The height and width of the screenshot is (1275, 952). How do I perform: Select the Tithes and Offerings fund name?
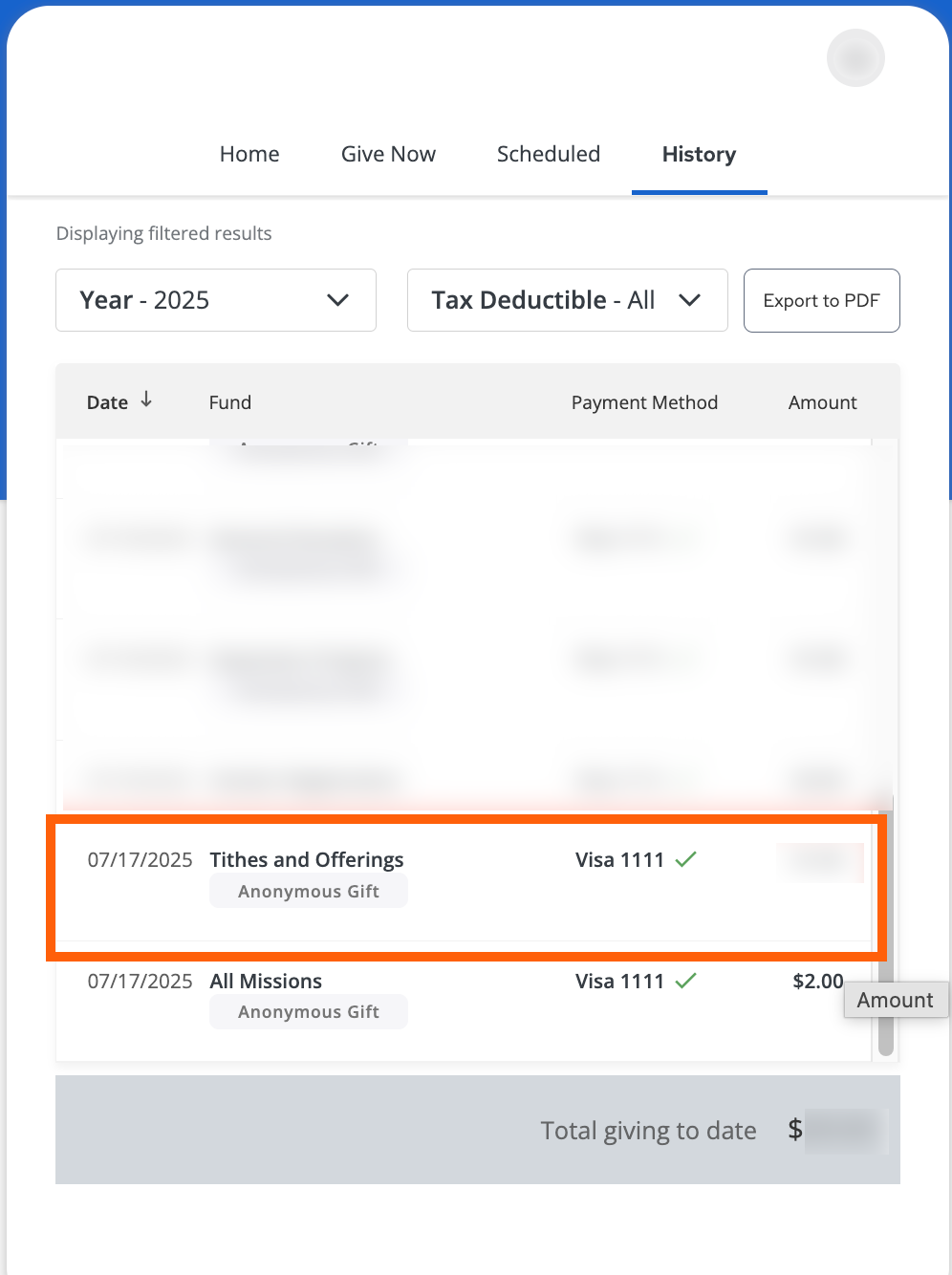(307, 859)
